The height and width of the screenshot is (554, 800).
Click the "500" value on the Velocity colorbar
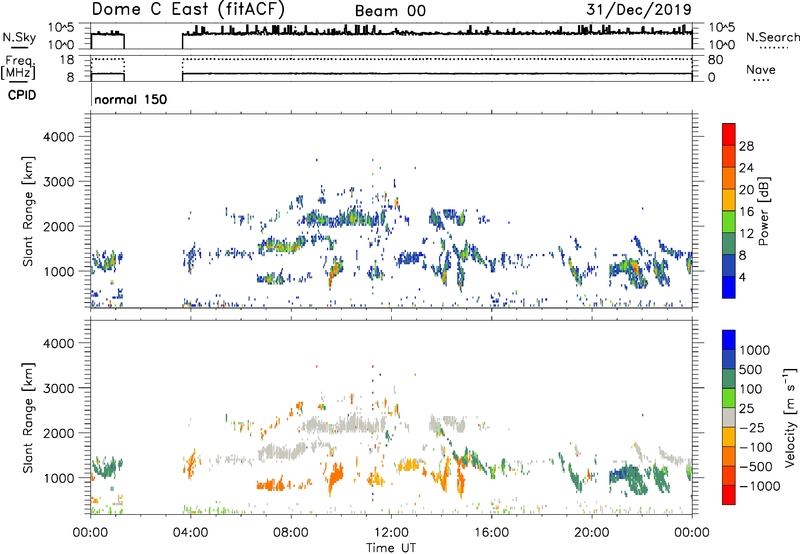click(x=751, y=370)
